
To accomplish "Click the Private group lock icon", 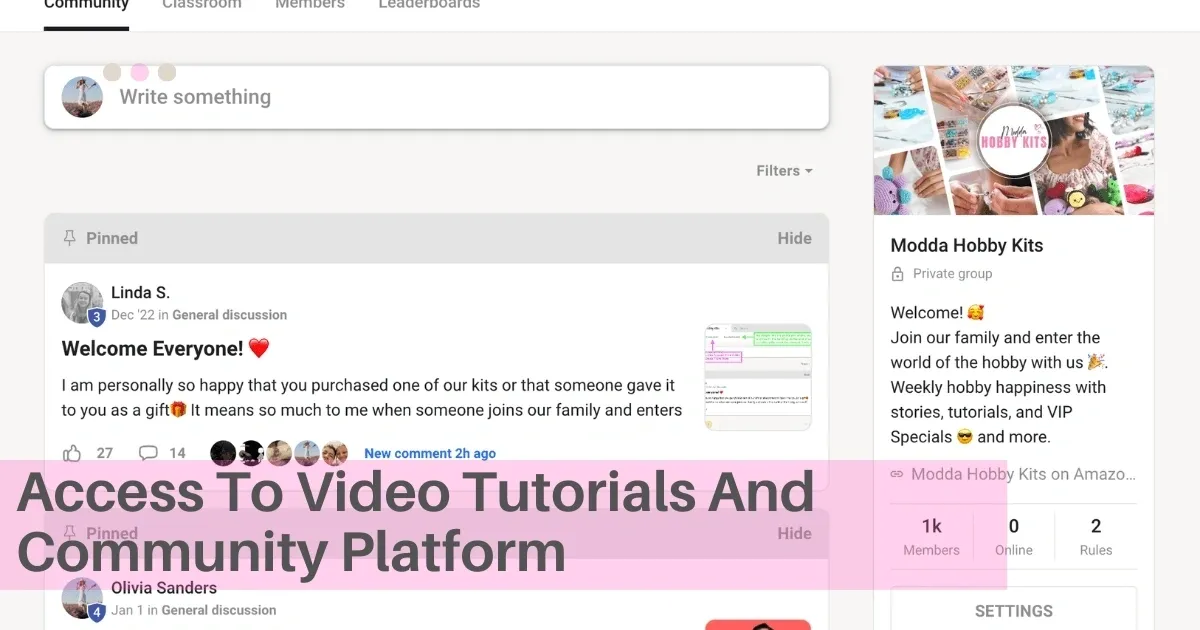I will (x=897, y=274).
